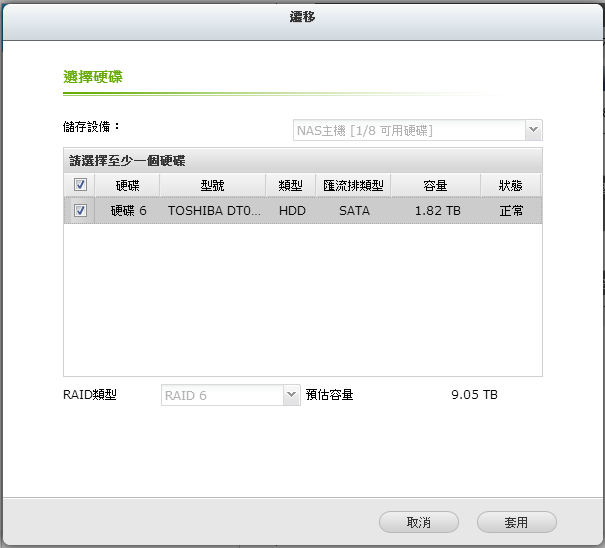Click the HDD type cell
The height and width of the screenshot is (548, 605).
click(x=291, y=211)
